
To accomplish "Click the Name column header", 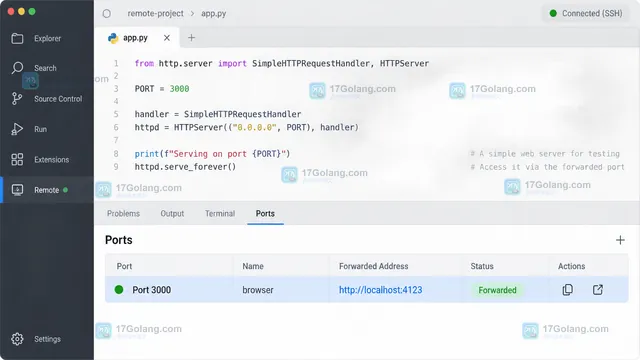I will tap(253, 266).
